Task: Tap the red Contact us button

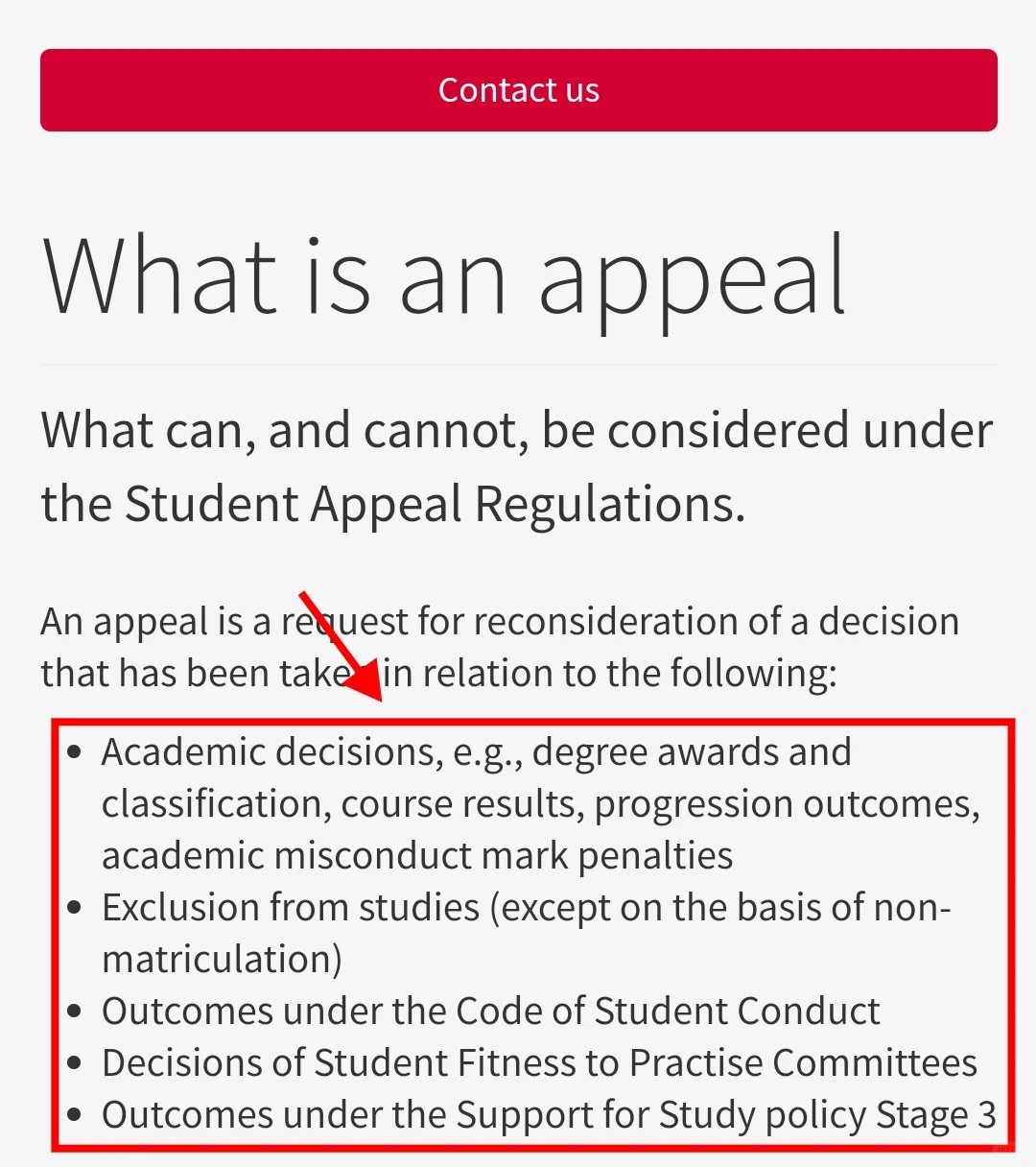Action: 518,90
